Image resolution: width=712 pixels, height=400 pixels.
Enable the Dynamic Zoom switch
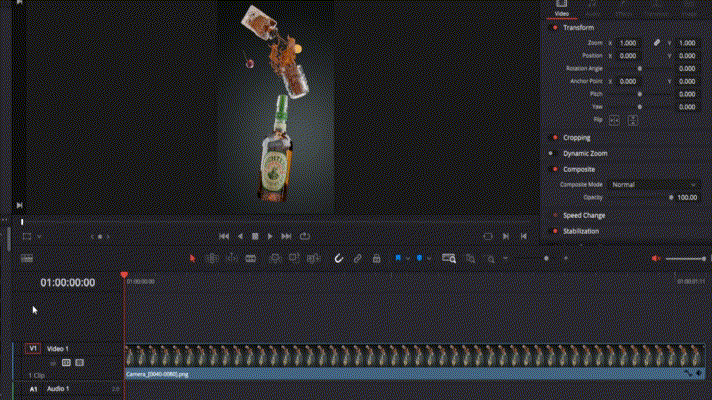click(x=554, y=153)
